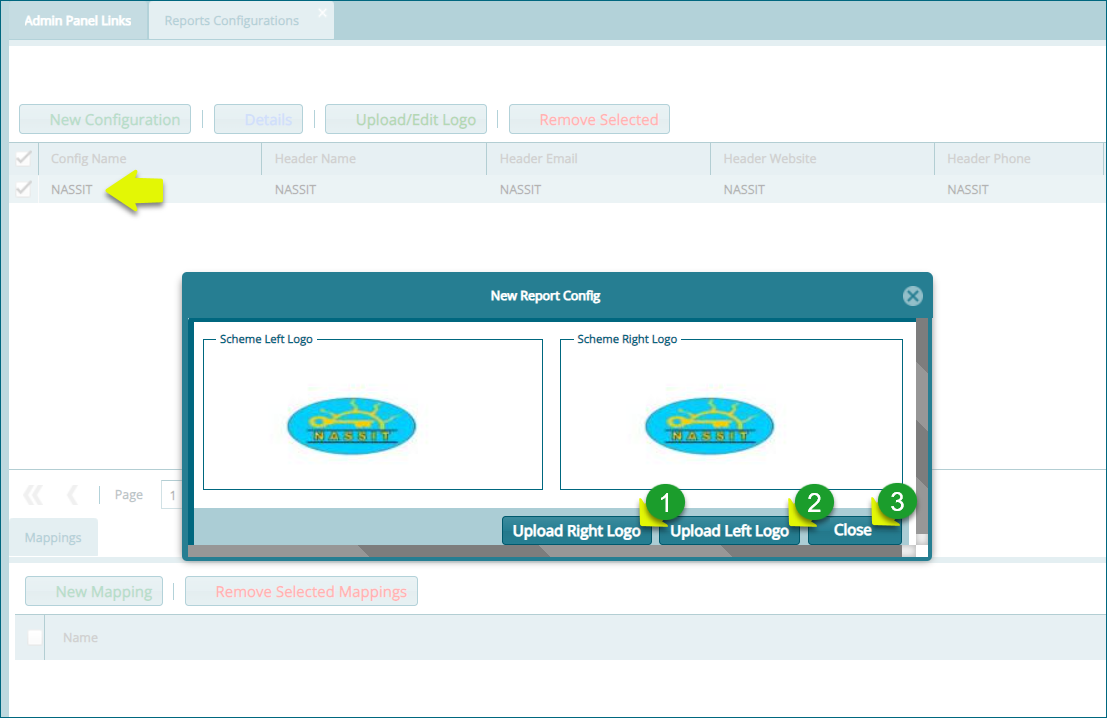Uncheck the NASSIT configuration row checkbox
1107x718 pixels.
pos(22,188)
